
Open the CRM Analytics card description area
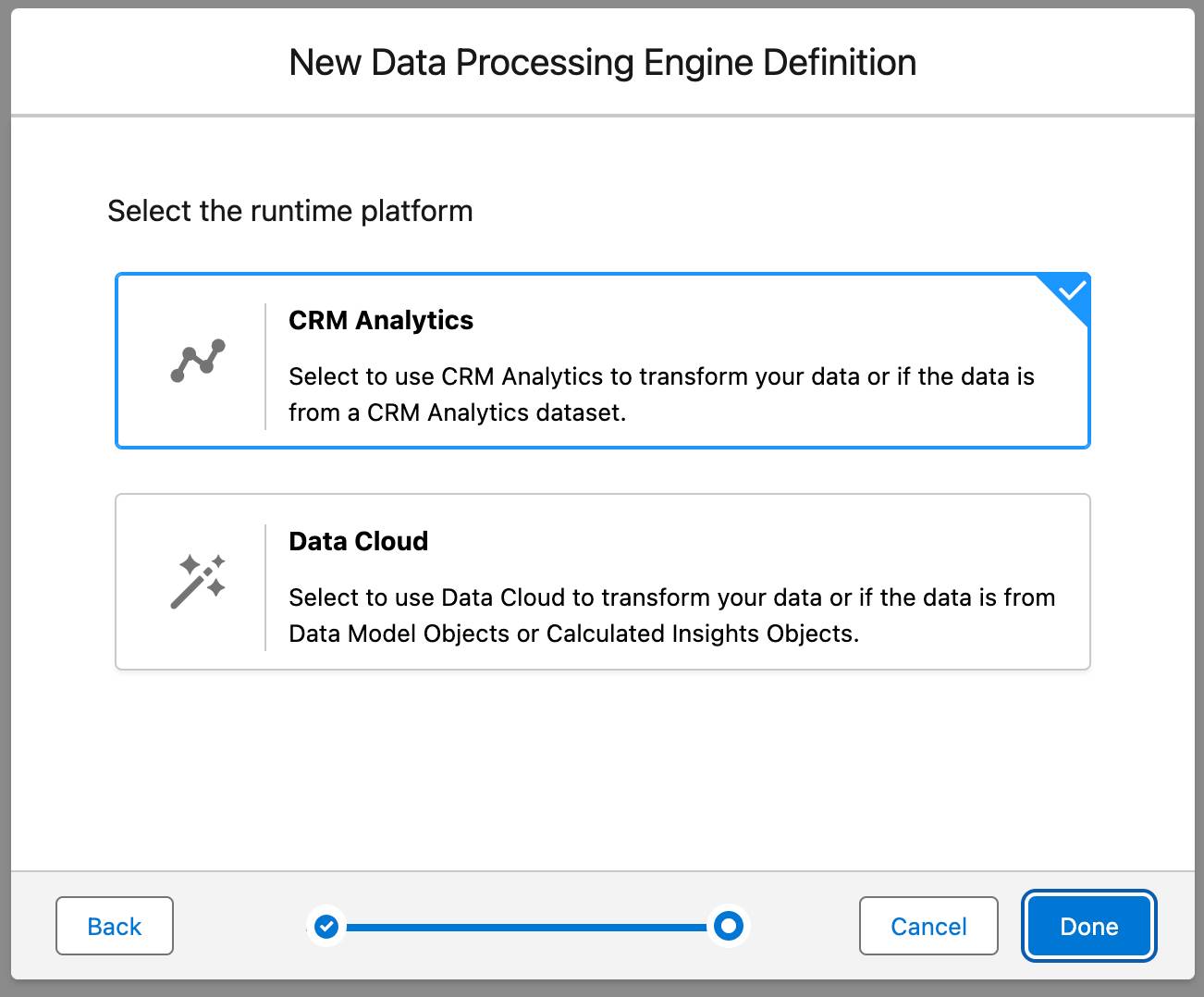pyautogui.click(x=661, y=394)
